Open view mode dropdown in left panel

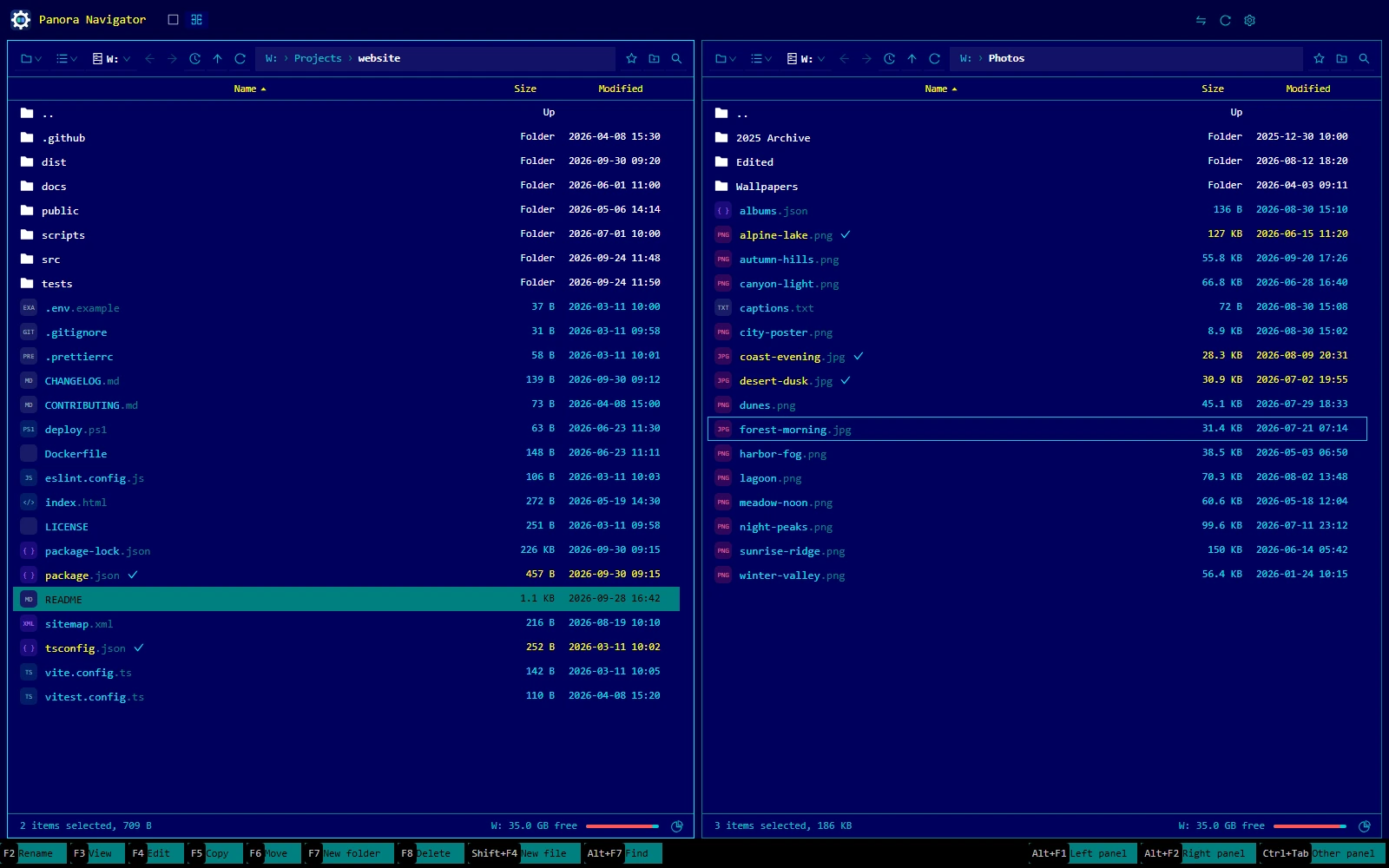coord(67,58)
